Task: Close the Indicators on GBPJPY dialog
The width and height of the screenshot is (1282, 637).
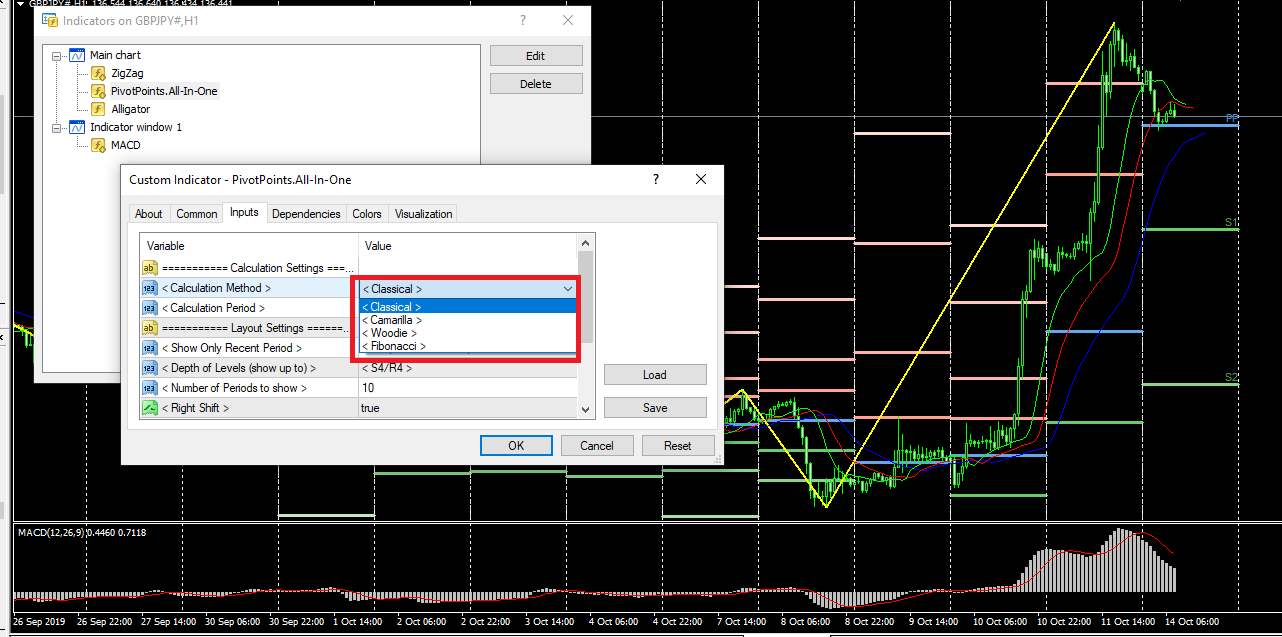Action: [569, 20]
